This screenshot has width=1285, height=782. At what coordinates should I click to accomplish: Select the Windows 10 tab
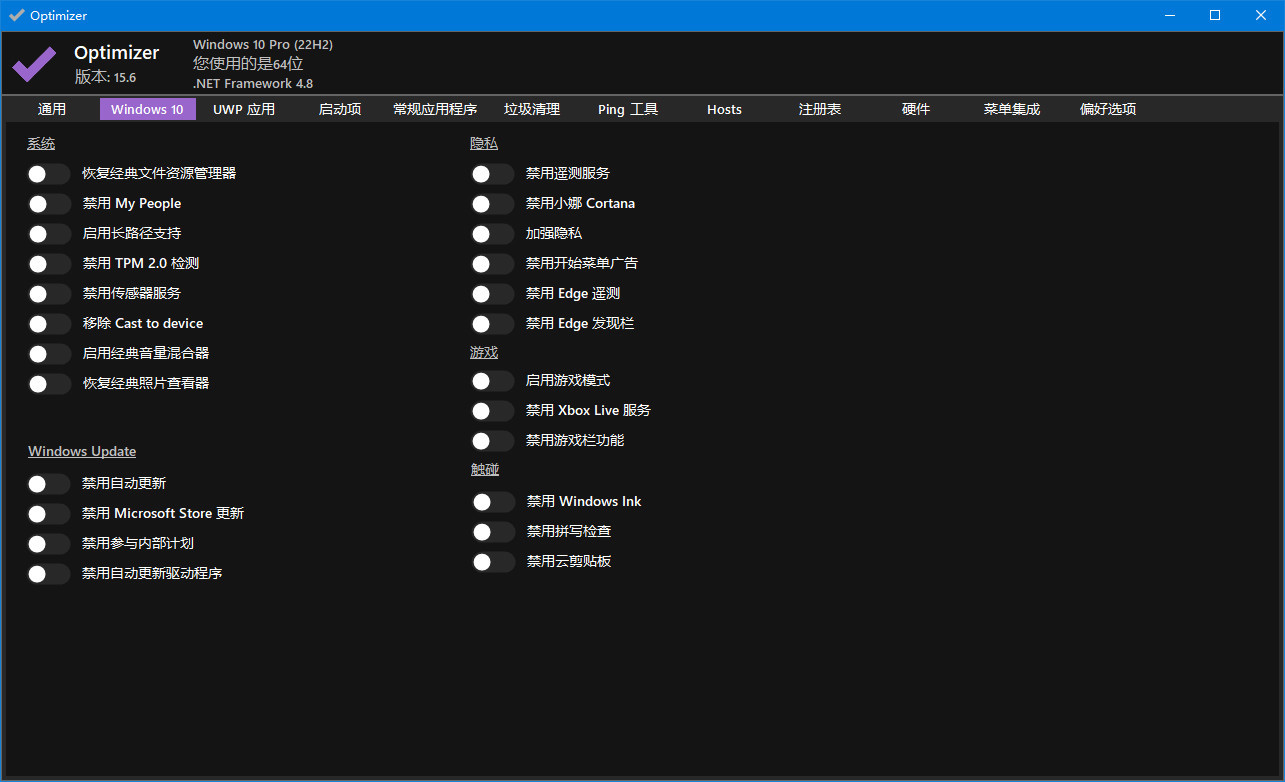[147, 109]
